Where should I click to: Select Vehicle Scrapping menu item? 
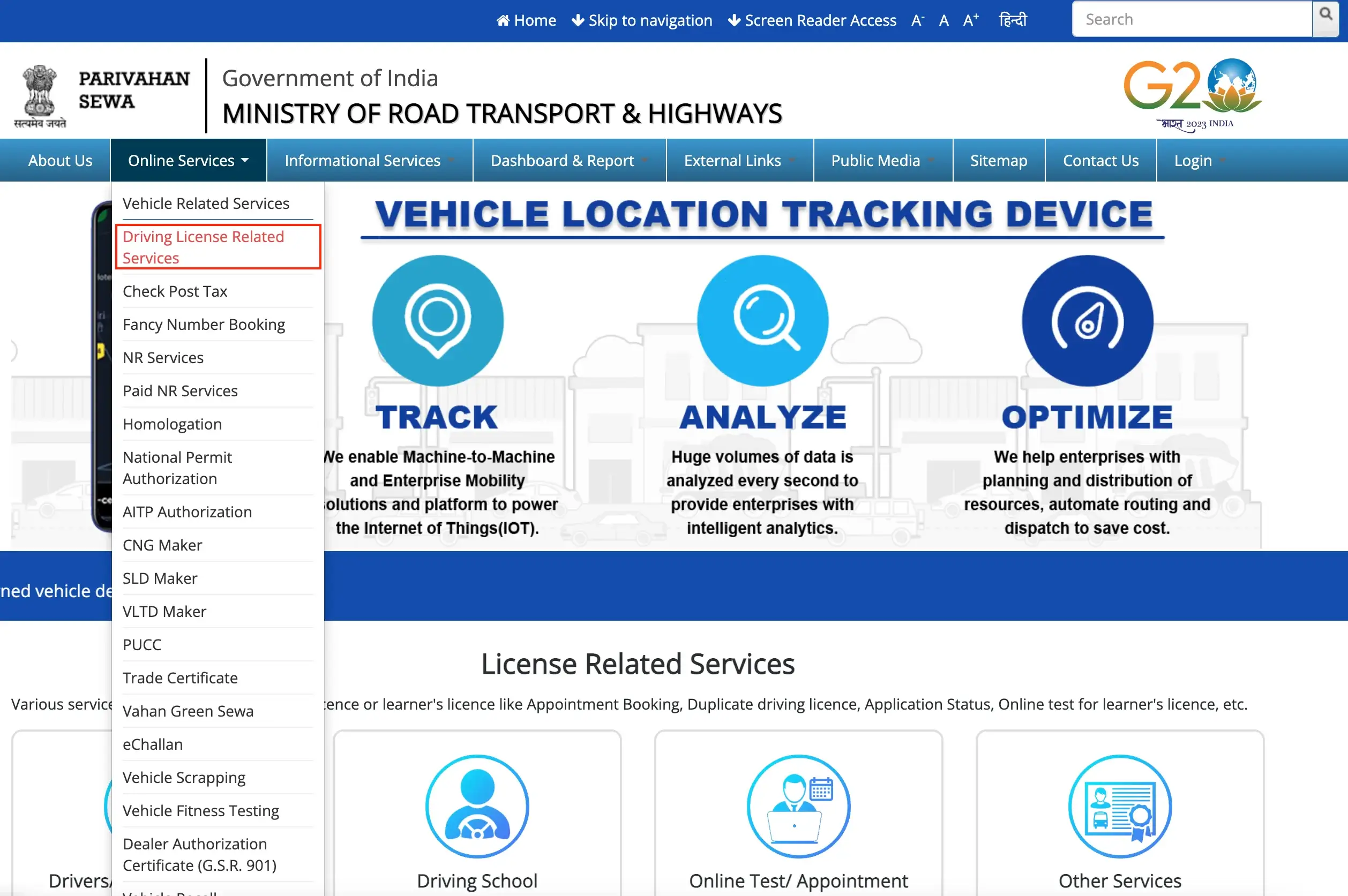click(x=218, y=777)
